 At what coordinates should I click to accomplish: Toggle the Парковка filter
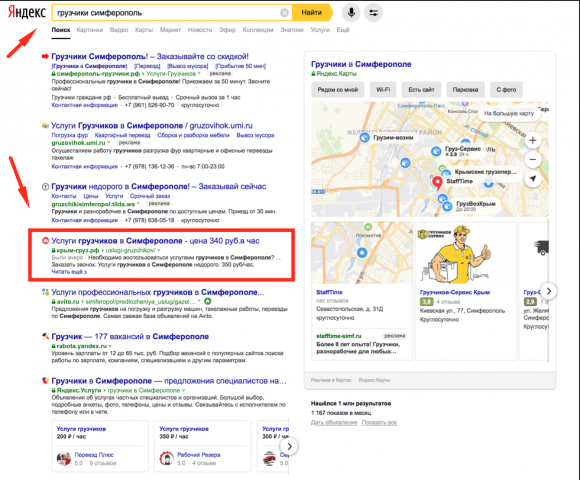point(465,89)
